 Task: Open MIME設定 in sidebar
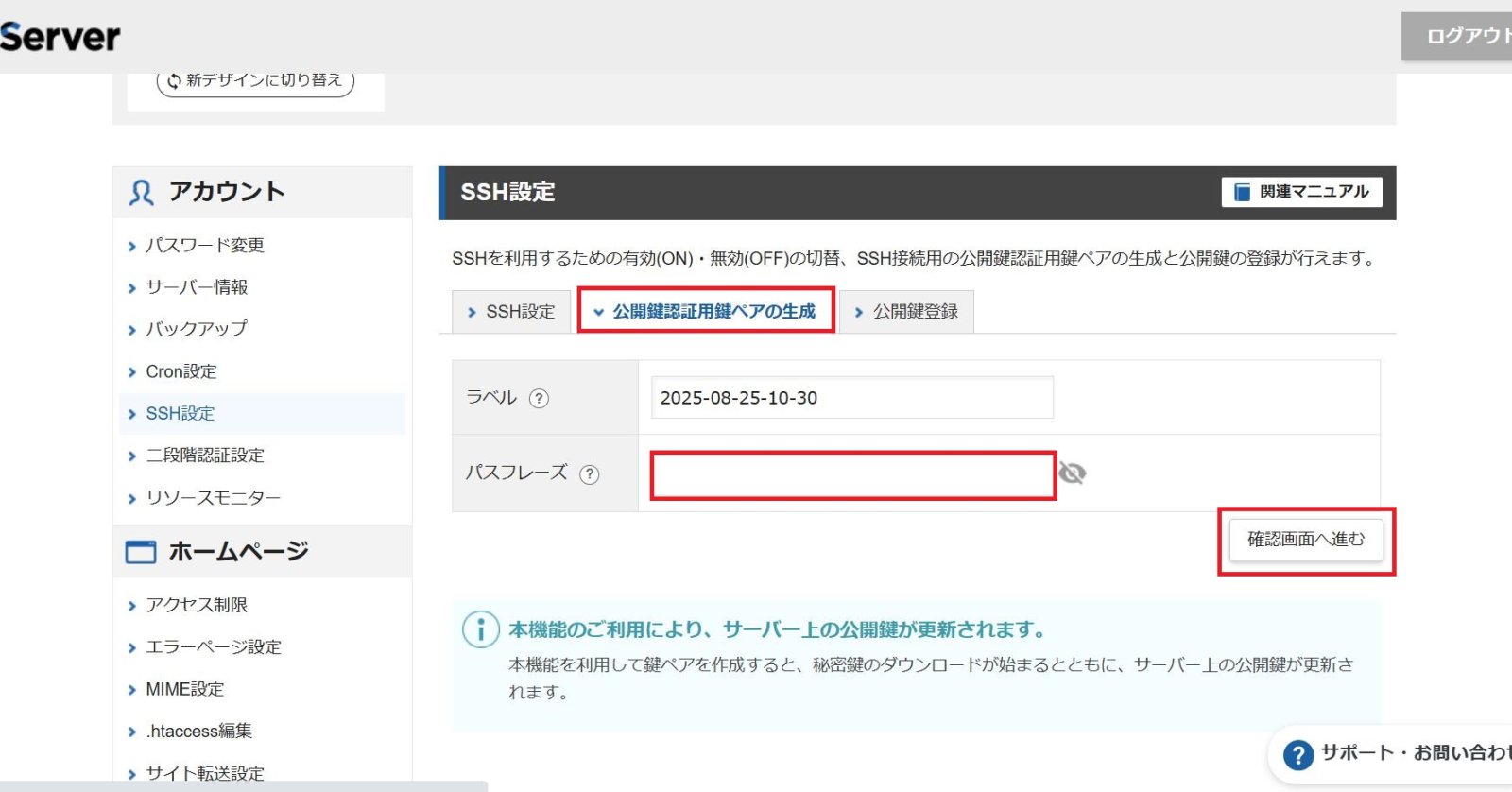(x=185, y=689)
